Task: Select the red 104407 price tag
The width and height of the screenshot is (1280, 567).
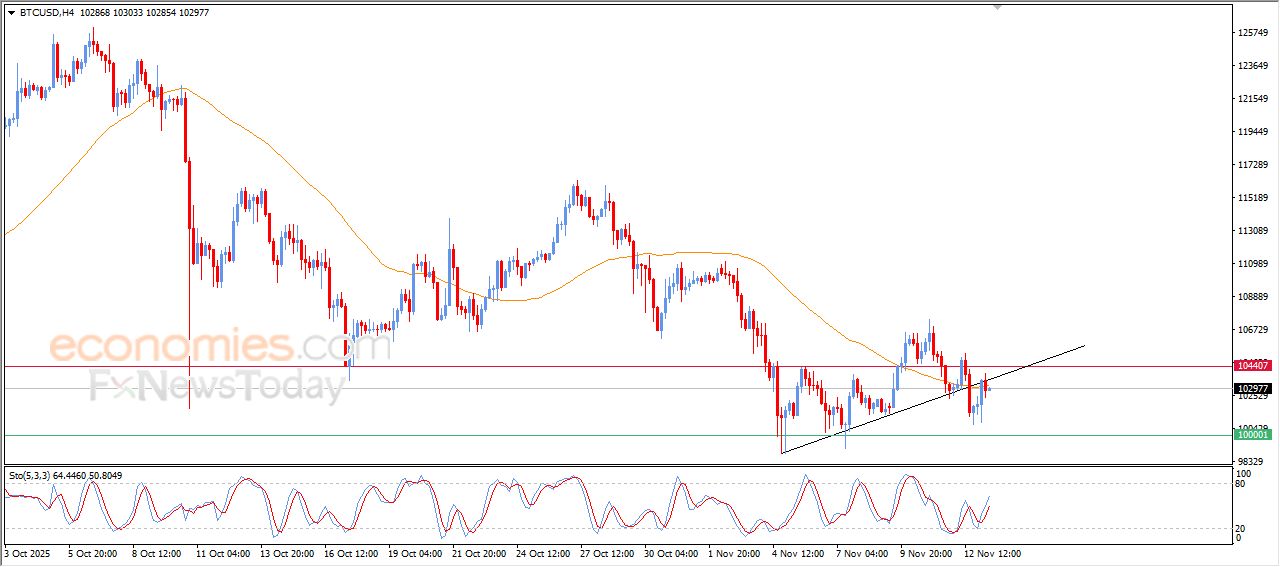Action: pos(1253,366)
